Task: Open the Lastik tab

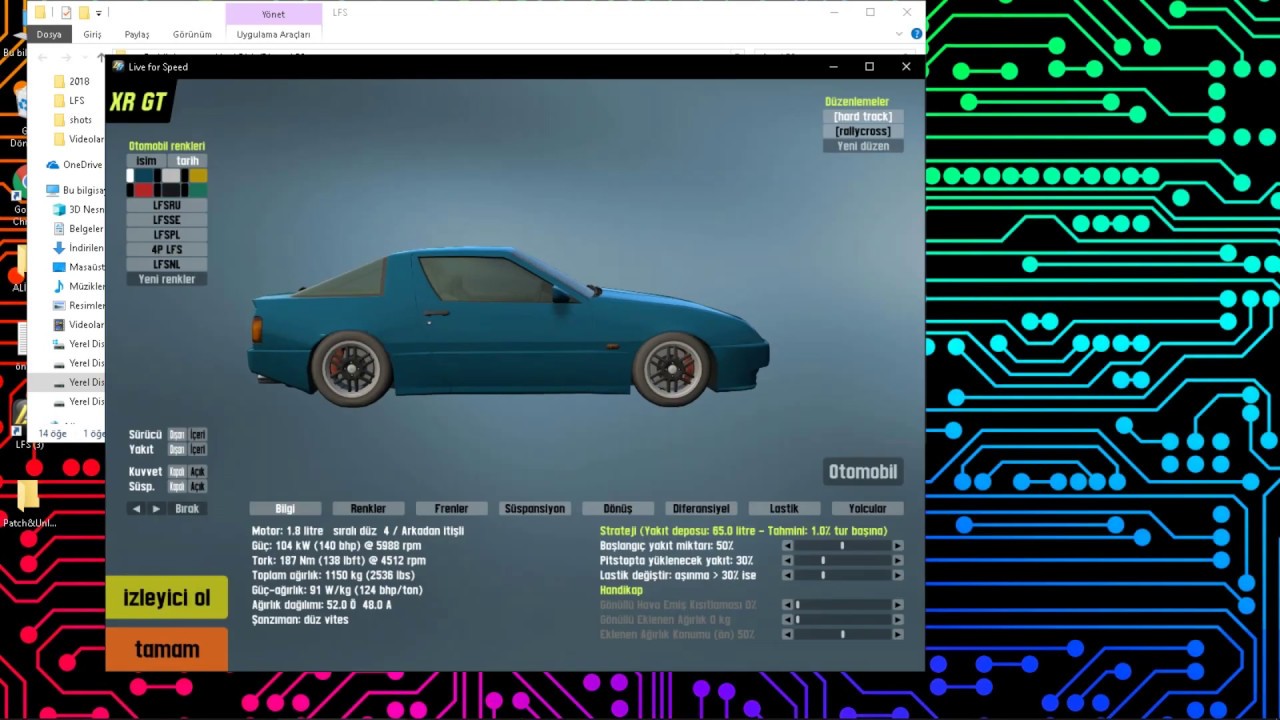Action: 784,509
